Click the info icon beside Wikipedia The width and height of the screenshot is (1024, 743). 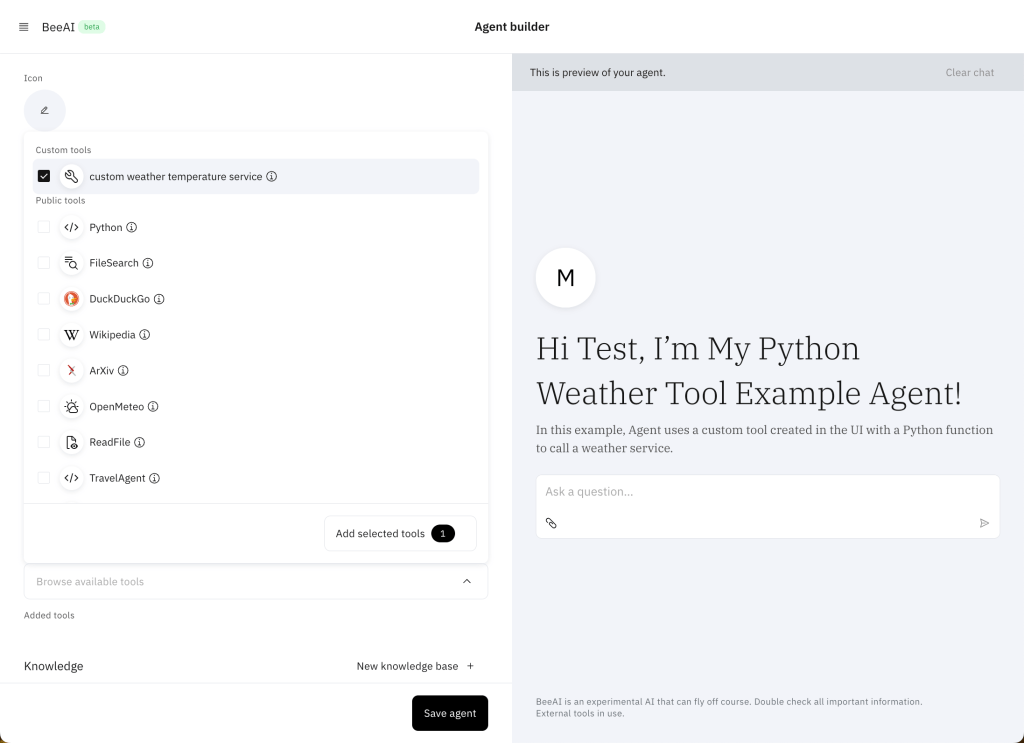pos(145,335)
